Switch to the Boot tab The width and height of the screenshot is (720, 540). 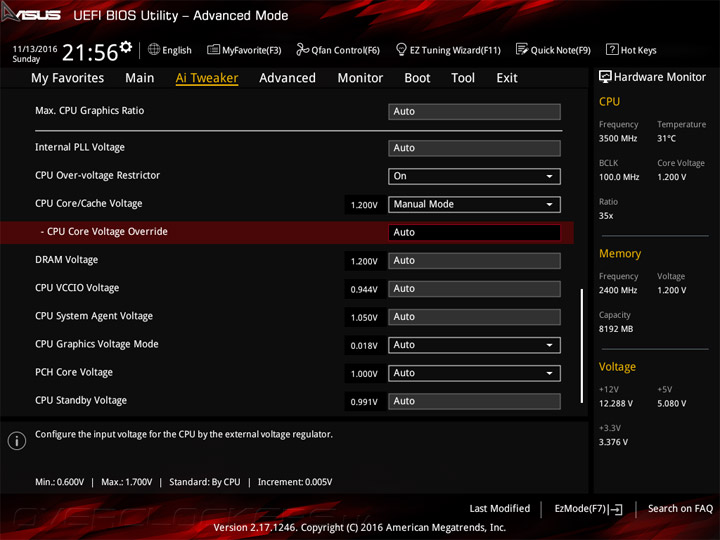(x=417, y=78)
